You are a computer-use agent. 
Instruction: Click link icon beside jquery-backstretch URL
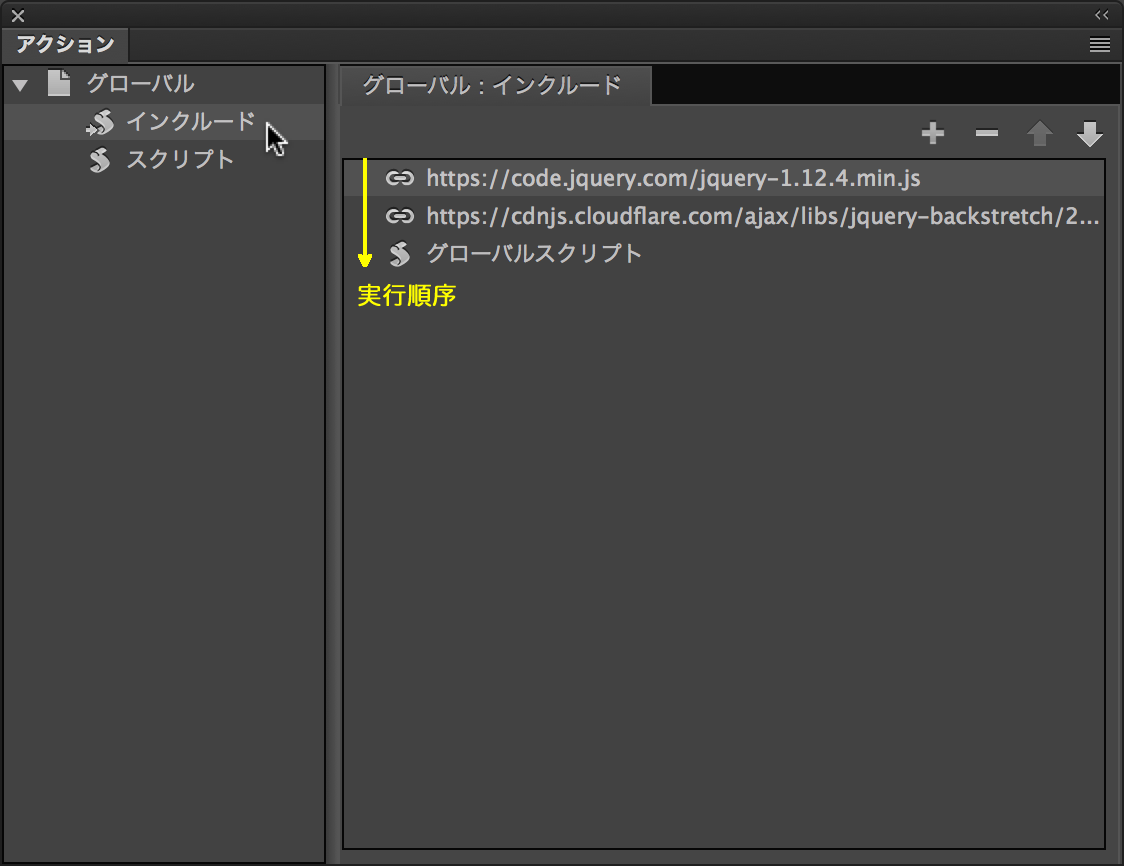[x=400, y=216]
